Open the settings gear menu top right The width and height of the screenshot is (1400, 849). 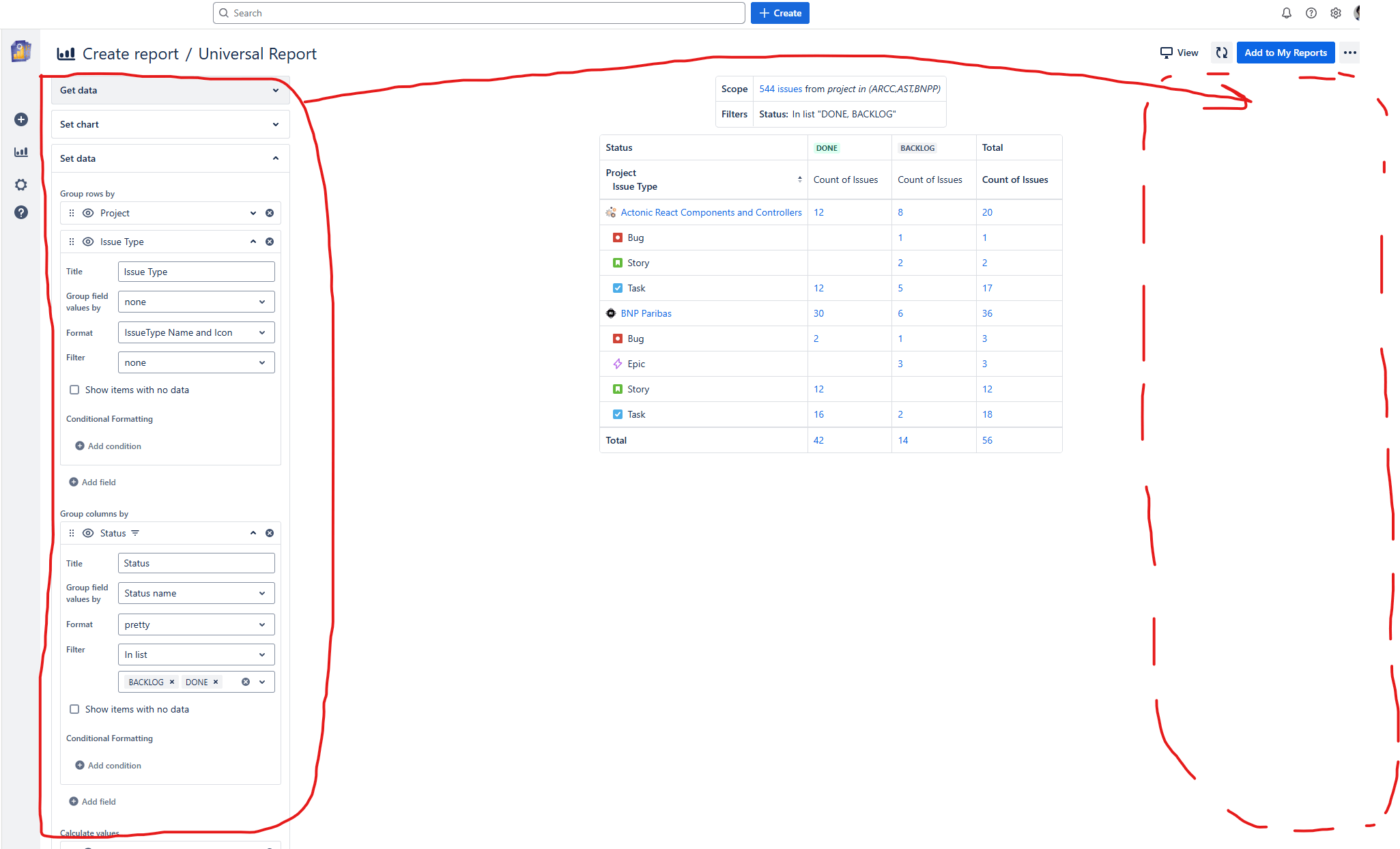click(x=1335, y=13)
